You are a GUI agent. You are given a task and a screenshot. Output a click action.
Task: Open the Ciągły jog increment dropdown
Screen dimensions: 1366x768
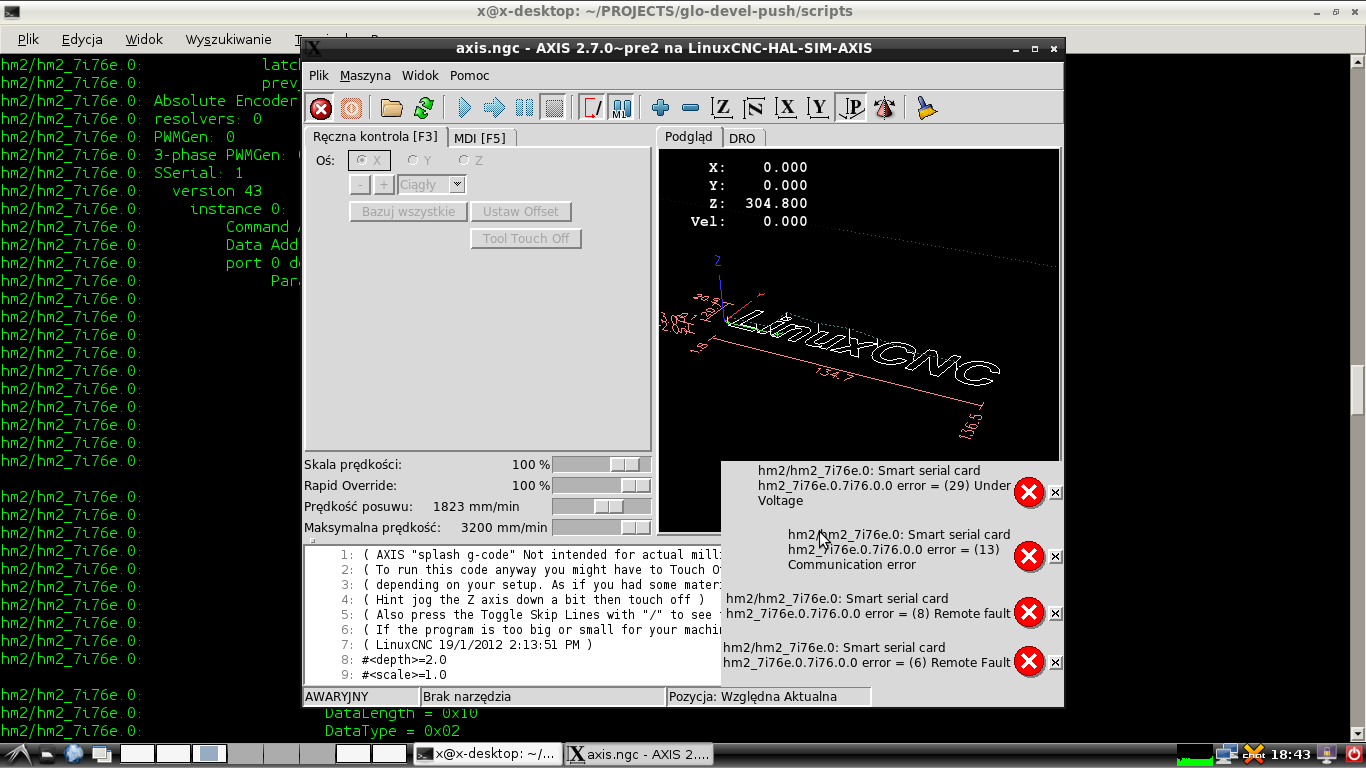(x=432, y=185)
